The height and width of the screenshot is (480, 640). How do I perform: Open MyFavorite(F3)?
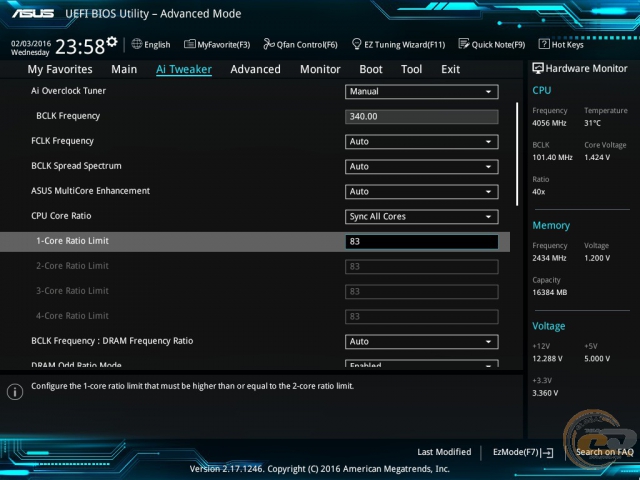217,44
